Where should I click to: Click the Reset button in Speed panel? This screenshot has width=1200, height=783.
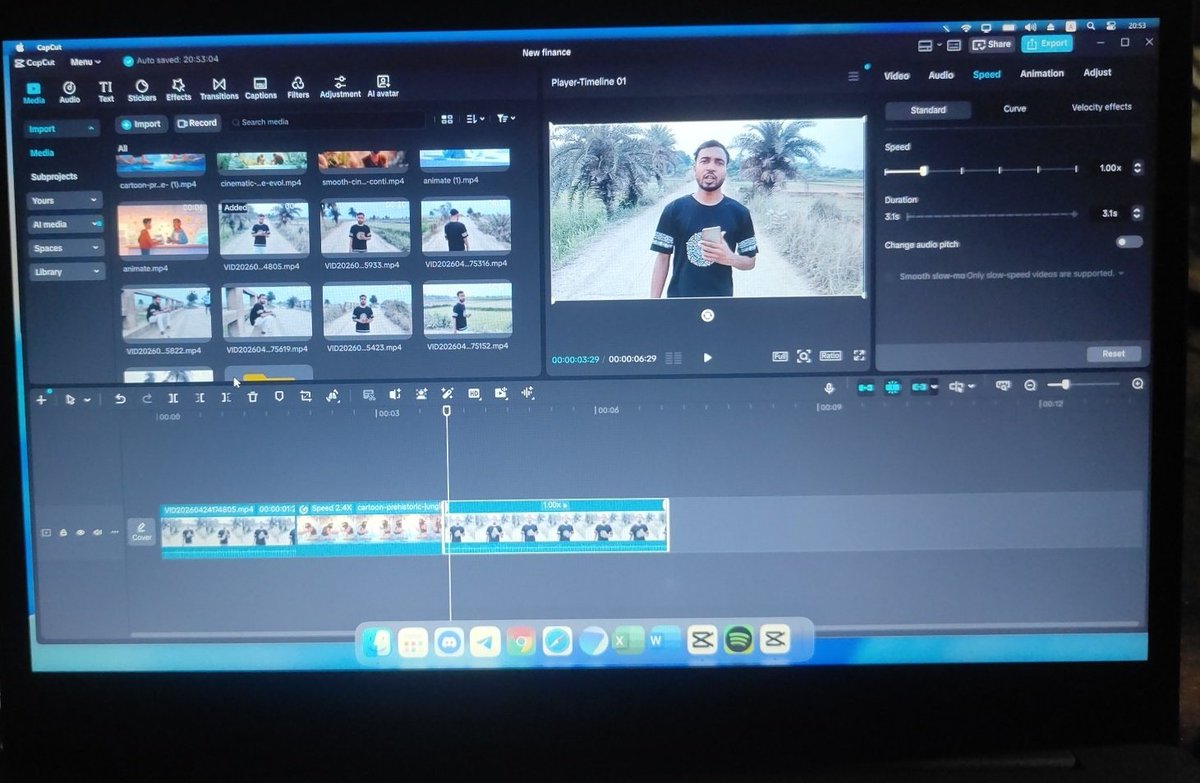(x=1113, y=354)
